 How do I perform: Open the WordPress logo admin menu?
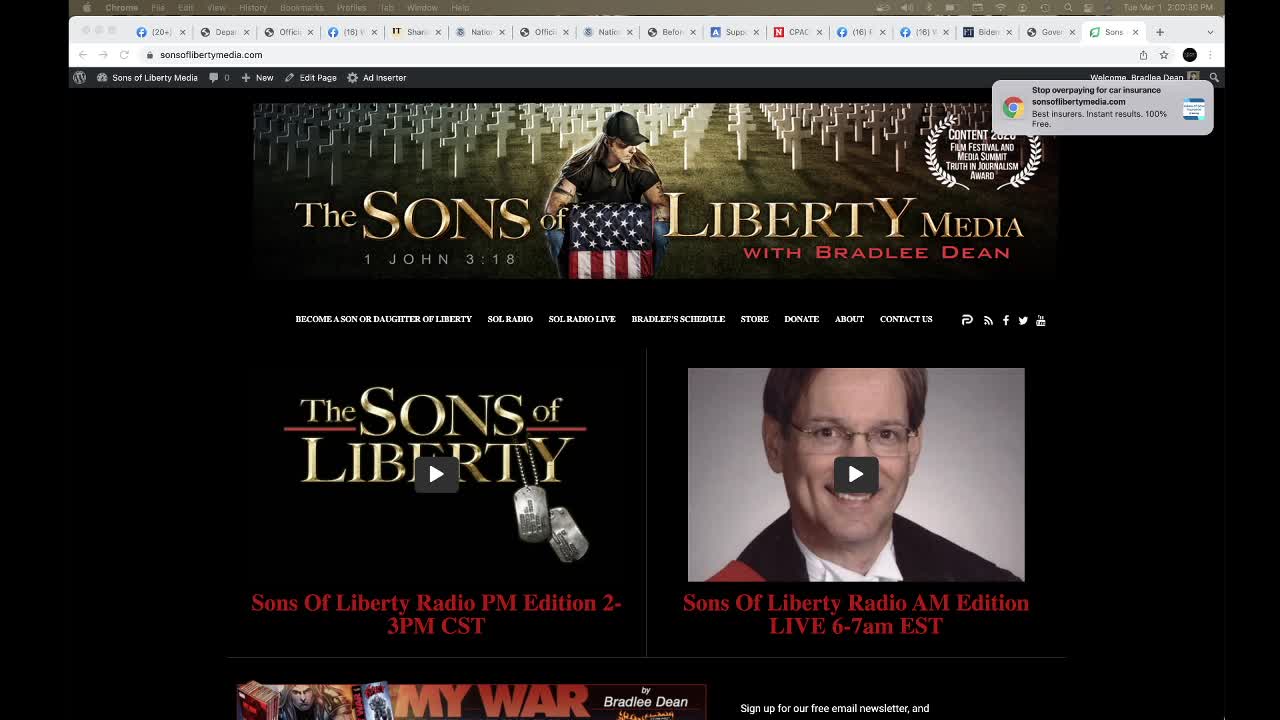pos(79,77)
